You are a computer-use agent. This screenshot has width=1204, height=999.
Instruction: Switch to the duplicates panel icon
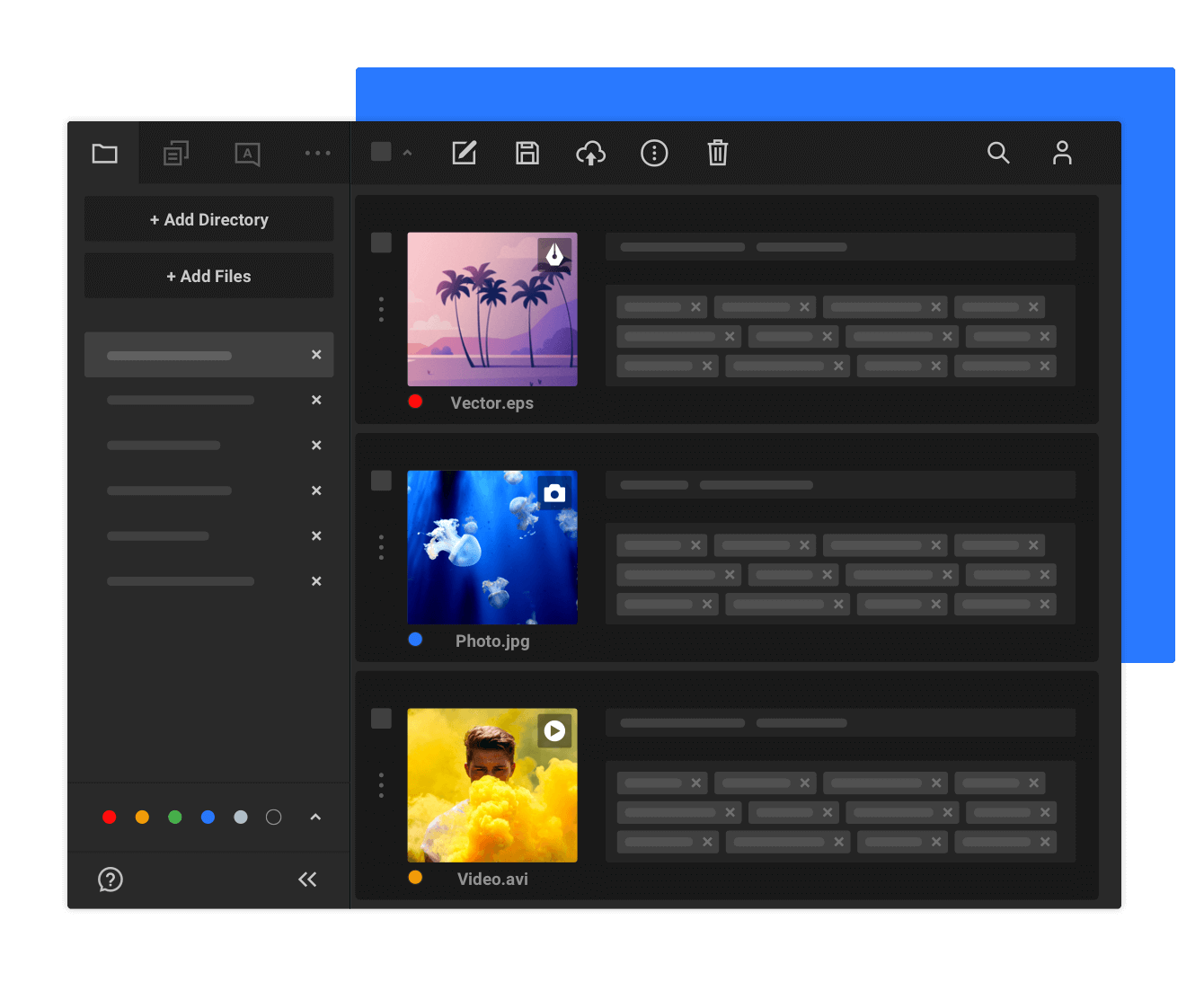coord(175,154)
